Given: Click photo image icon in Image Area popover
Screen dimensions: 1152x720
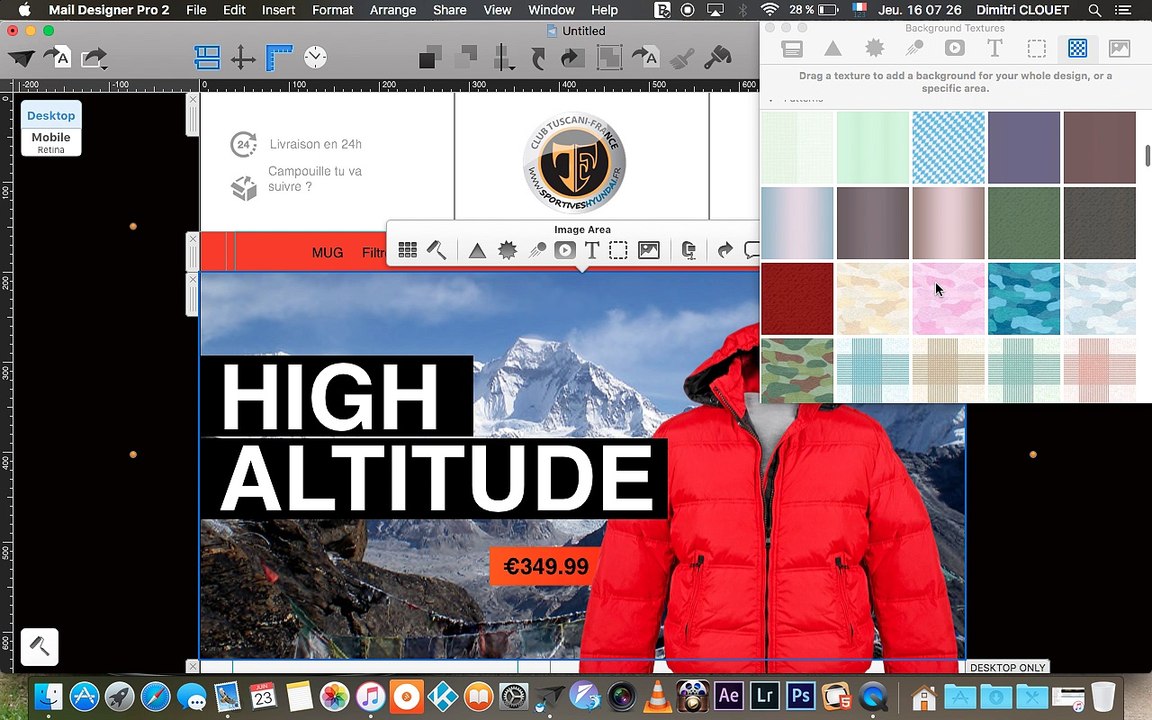Looking at the screenshot, I should 649,251.
